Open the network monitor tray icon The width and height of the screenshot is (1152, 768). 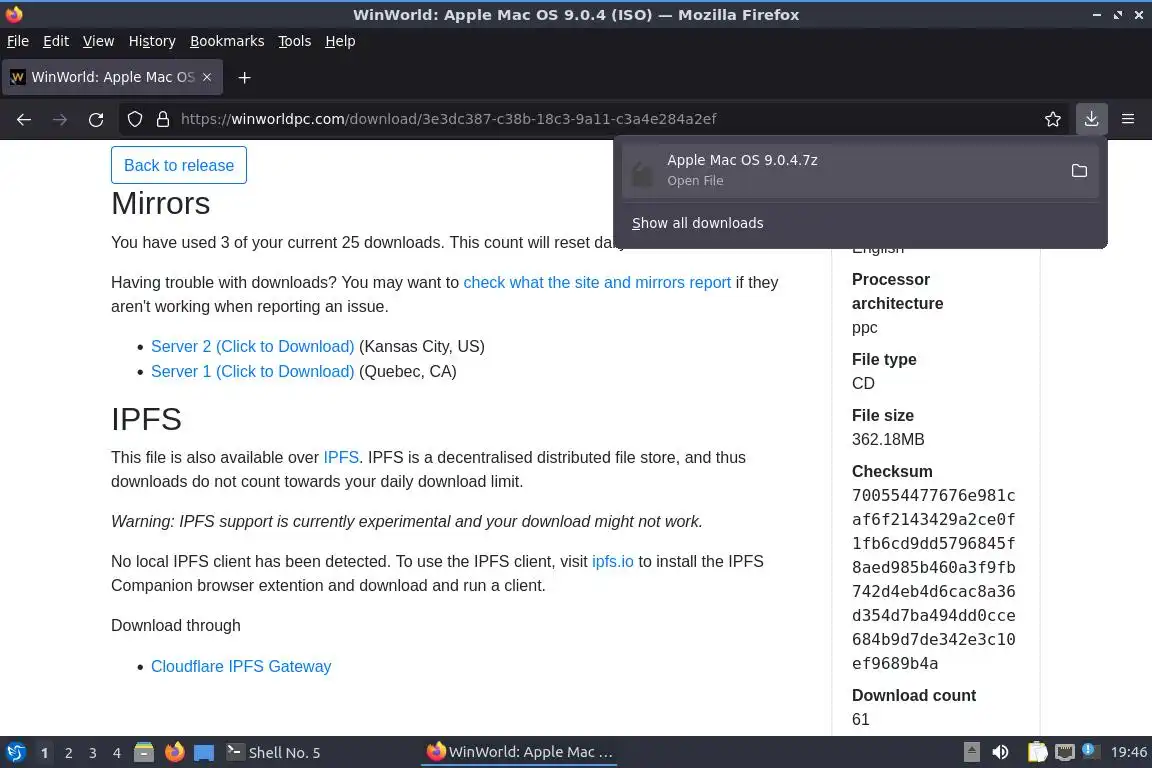click(1065, 753)
